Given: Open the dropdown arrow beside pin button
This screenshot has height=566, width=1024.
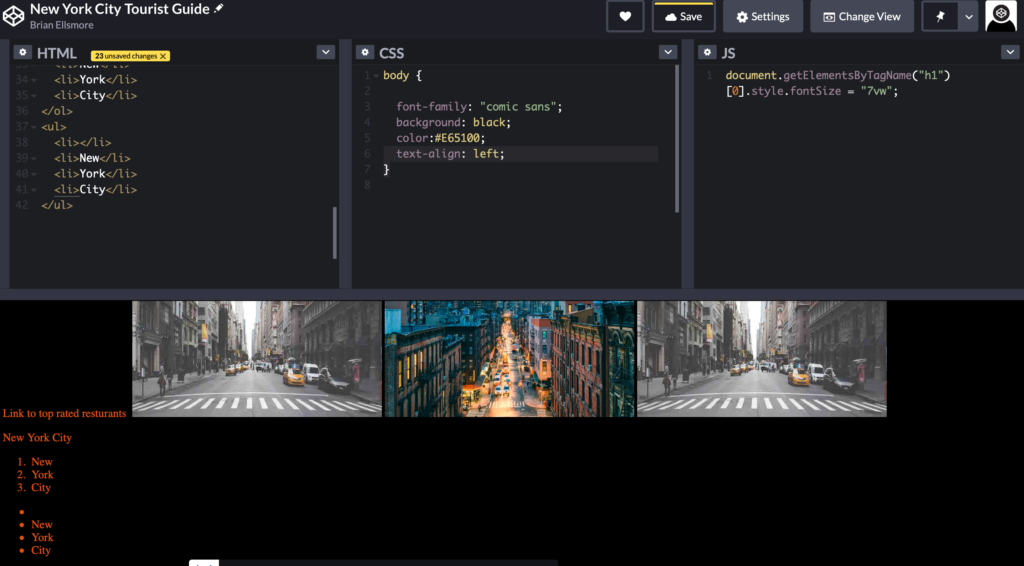Looking at the screenshot, I should click(968, 16).
